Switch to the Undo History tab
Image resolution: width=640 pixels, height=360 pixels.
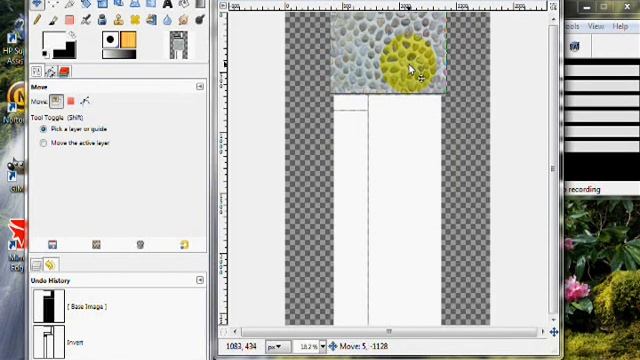(x=50, y=265)
